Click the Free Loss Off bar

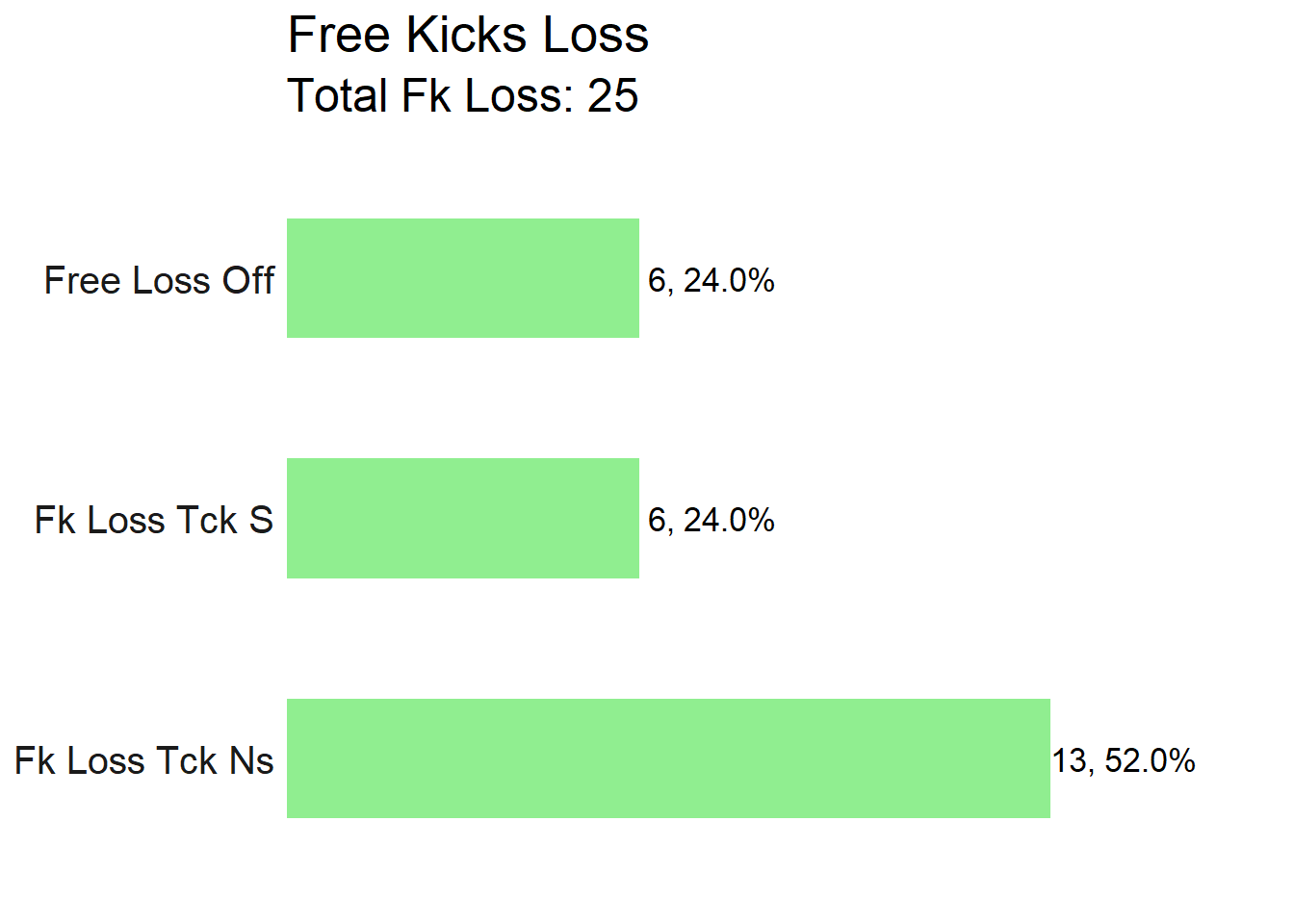pos(463,278)
